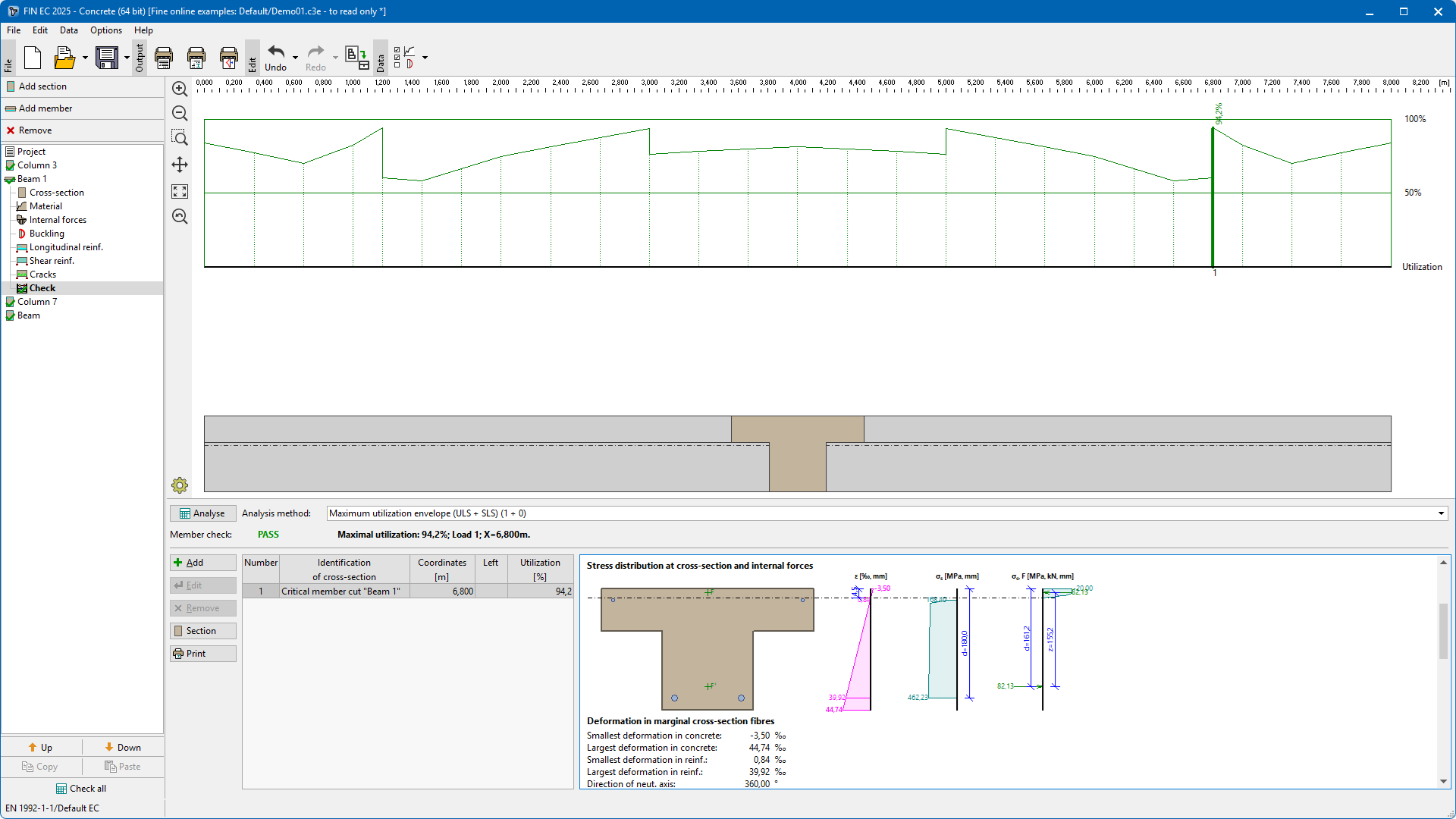Click the New file icon

pyautogui.click(x=33, y=58)
